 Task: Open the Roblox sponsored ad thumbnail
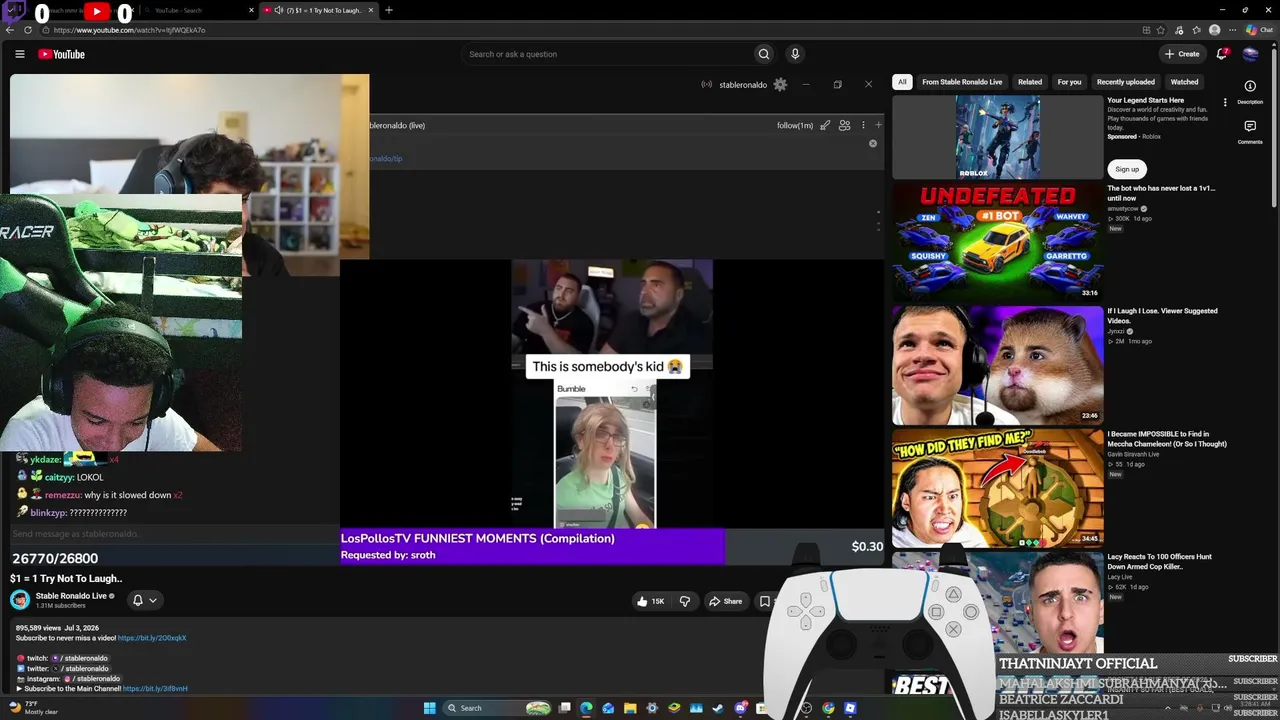[x=997, y=138]
